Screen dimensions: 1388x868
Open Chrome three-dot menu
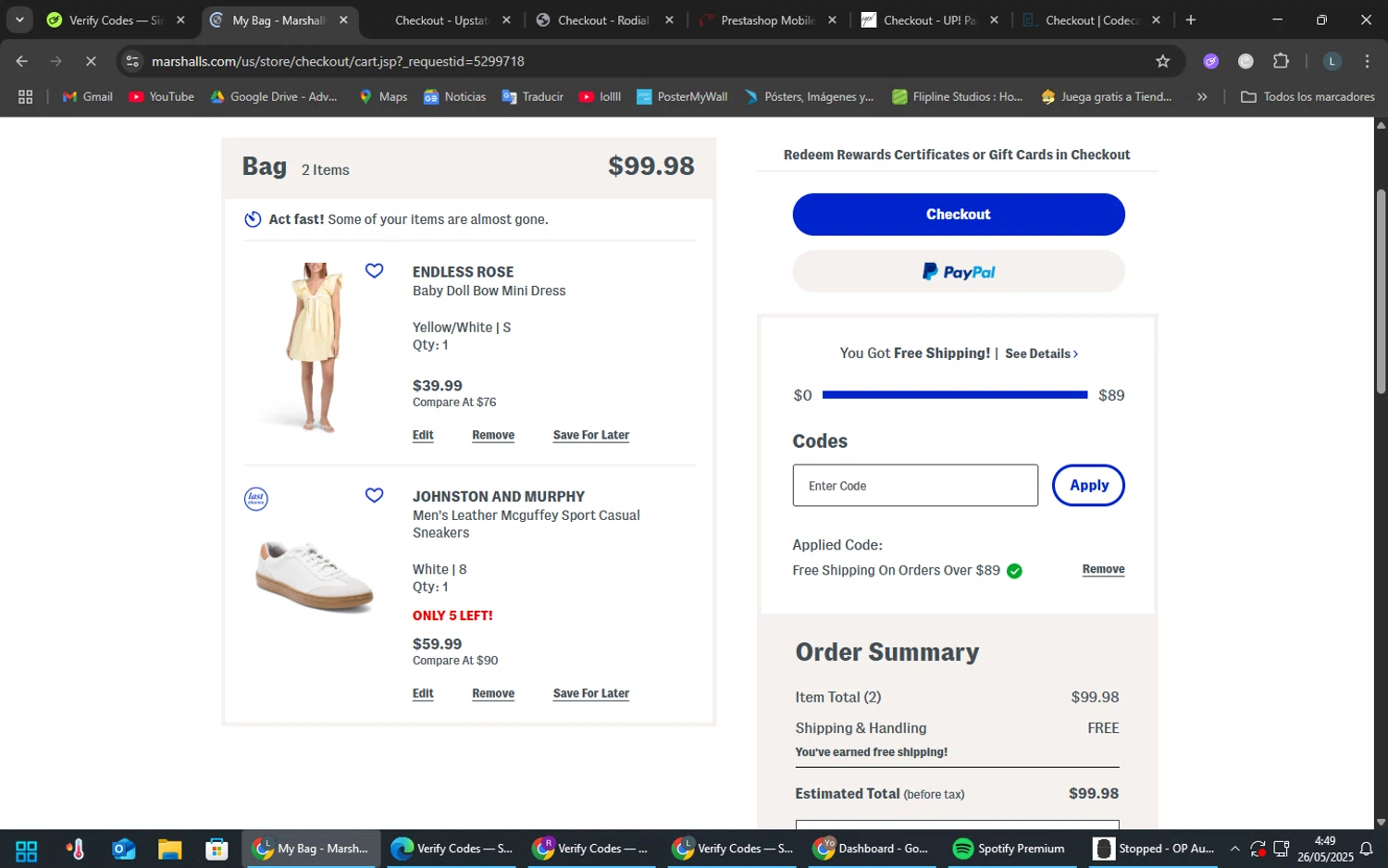point(1367,61)
